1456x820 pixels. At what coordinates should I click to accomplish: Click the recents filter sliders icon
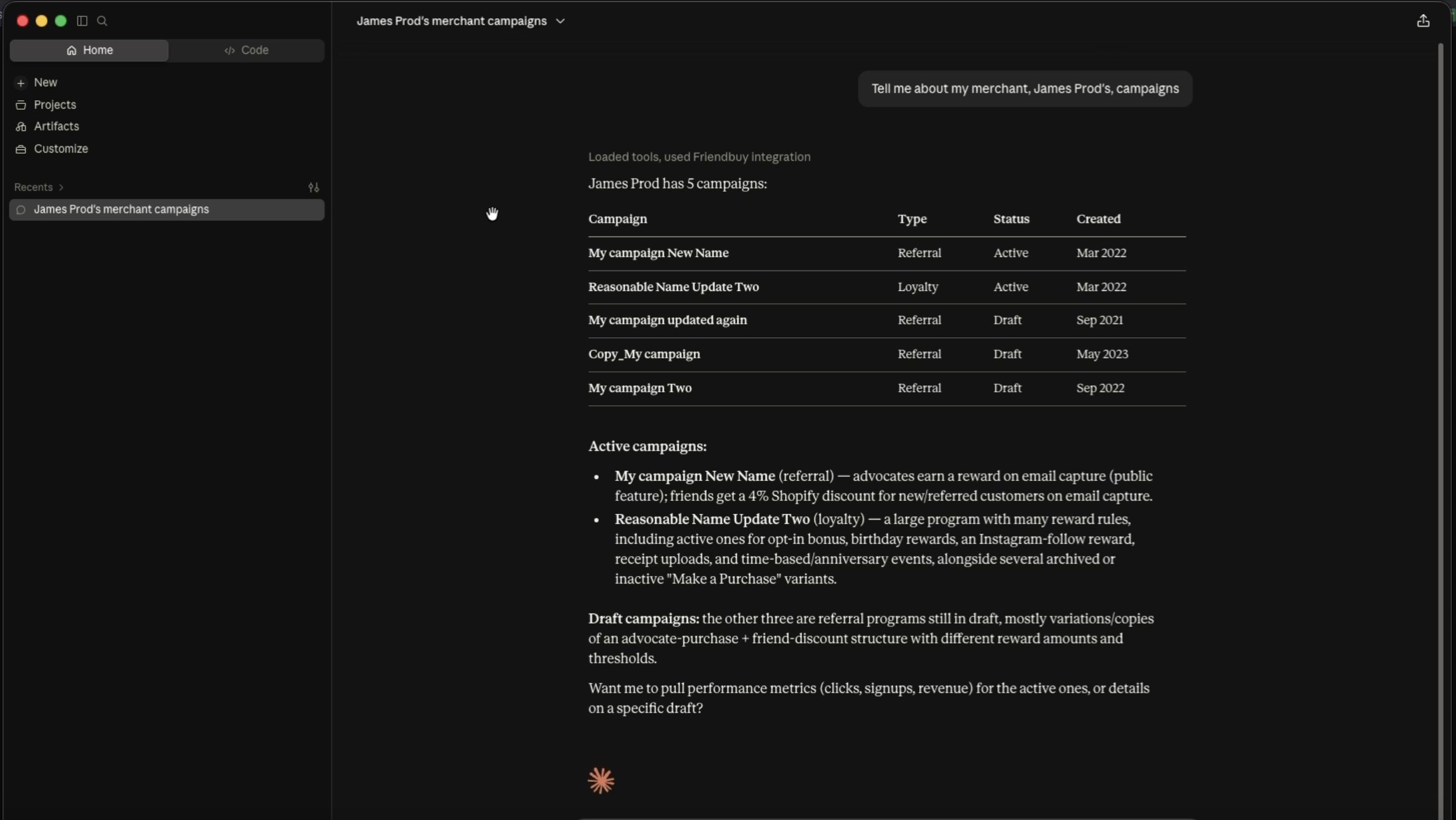tap(314, 188)
